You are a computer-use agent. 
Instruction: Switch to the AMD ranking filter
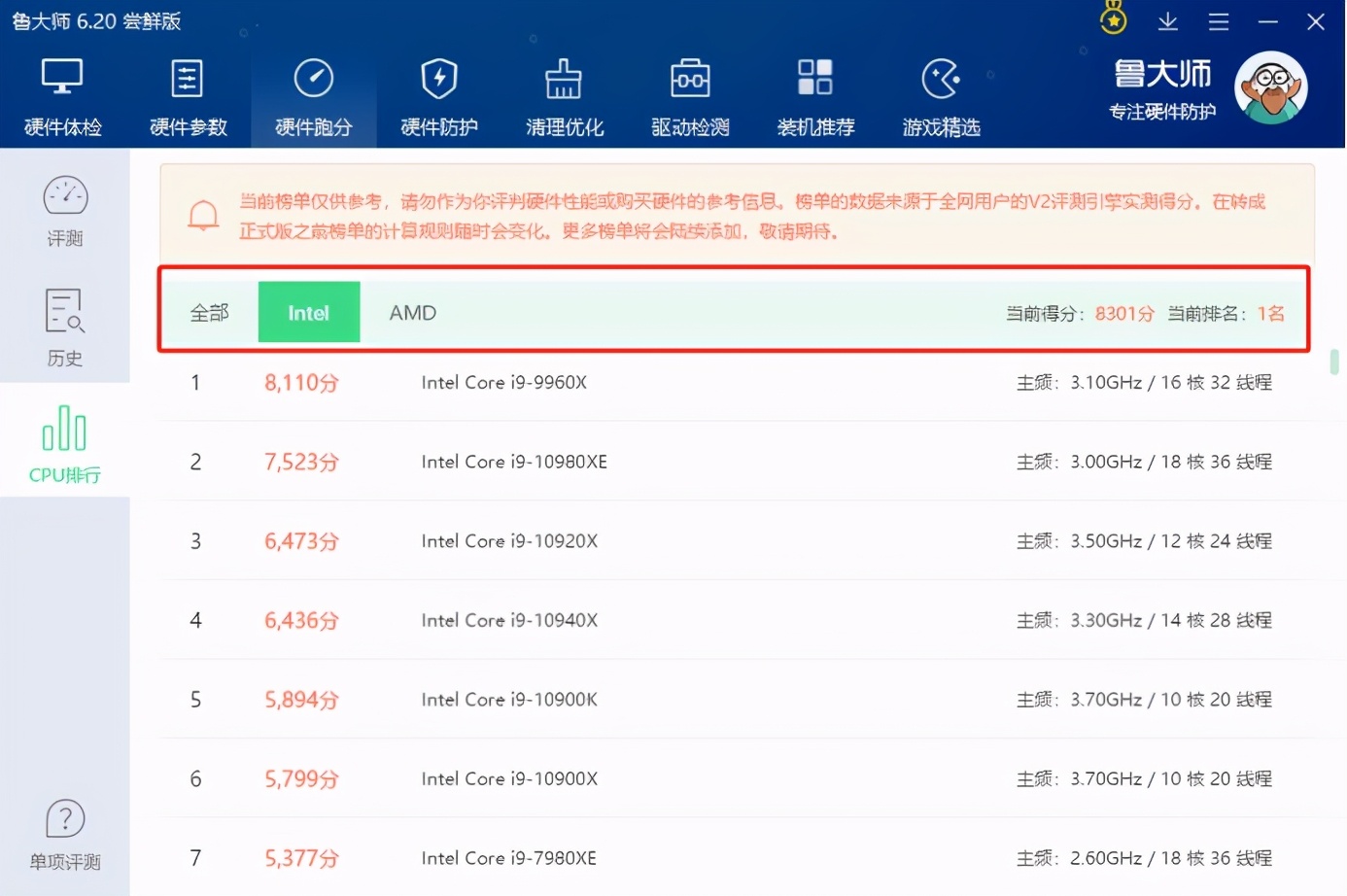(x=412, y=312)
